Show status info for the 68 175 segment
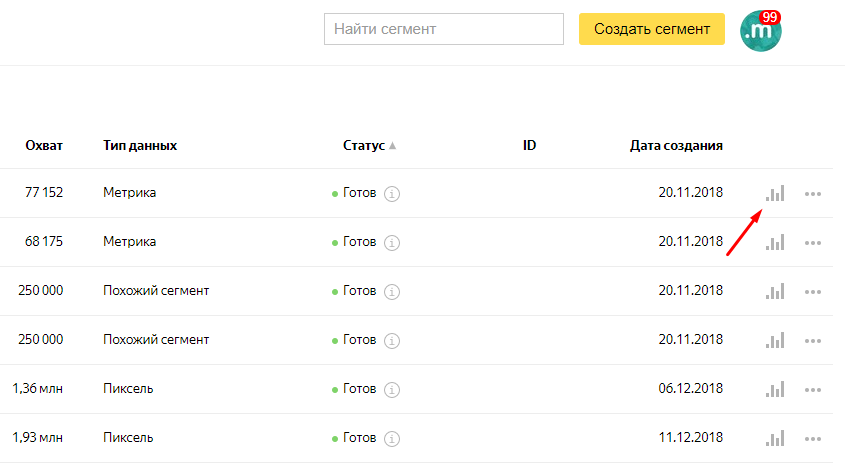Screen dimensions: 845x474 392,242
